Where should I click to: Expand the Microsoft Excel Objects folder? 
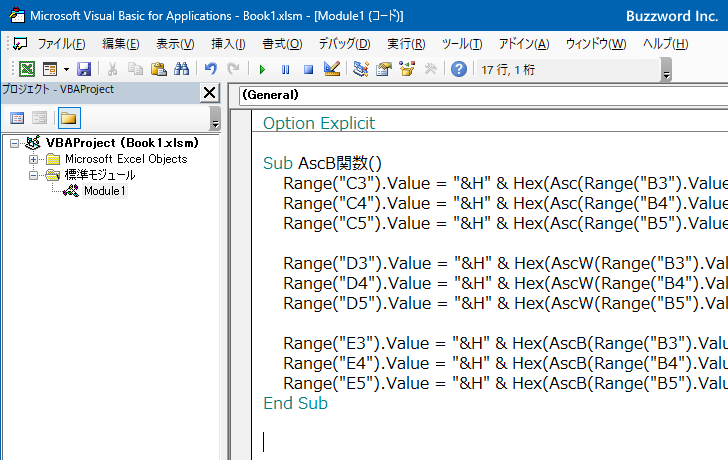pos(34,159)
